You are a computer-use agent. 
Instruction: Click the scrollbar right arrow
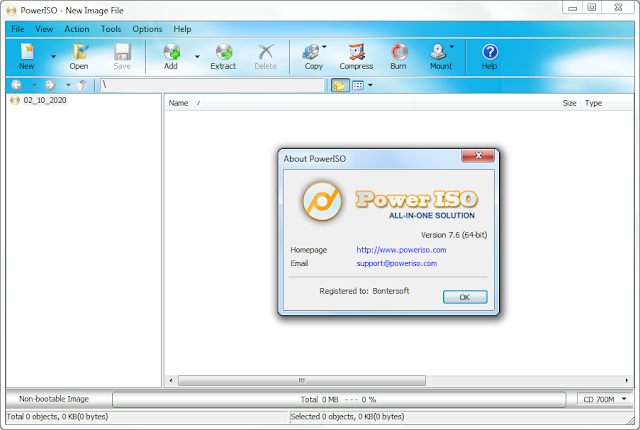[x=627, y=381]
